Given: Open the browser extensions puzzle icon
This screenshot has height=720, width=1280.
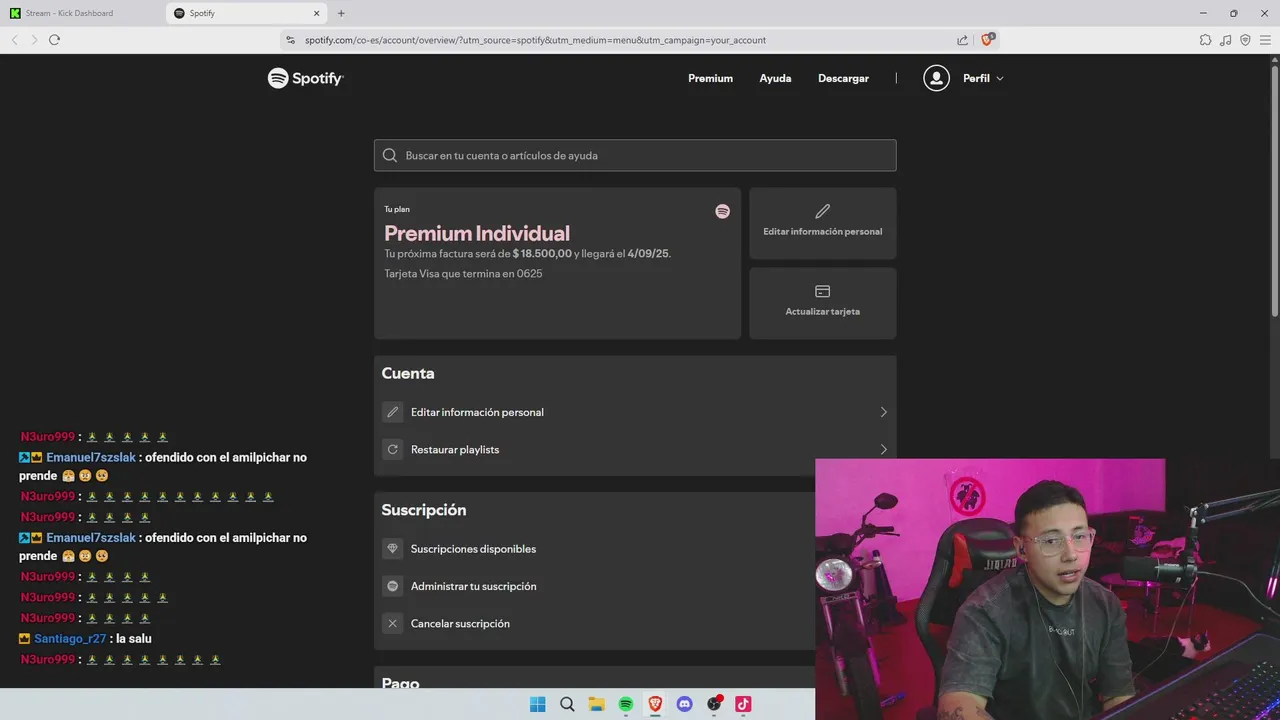Looking at the screenshot, I should tap(1205, 40).
